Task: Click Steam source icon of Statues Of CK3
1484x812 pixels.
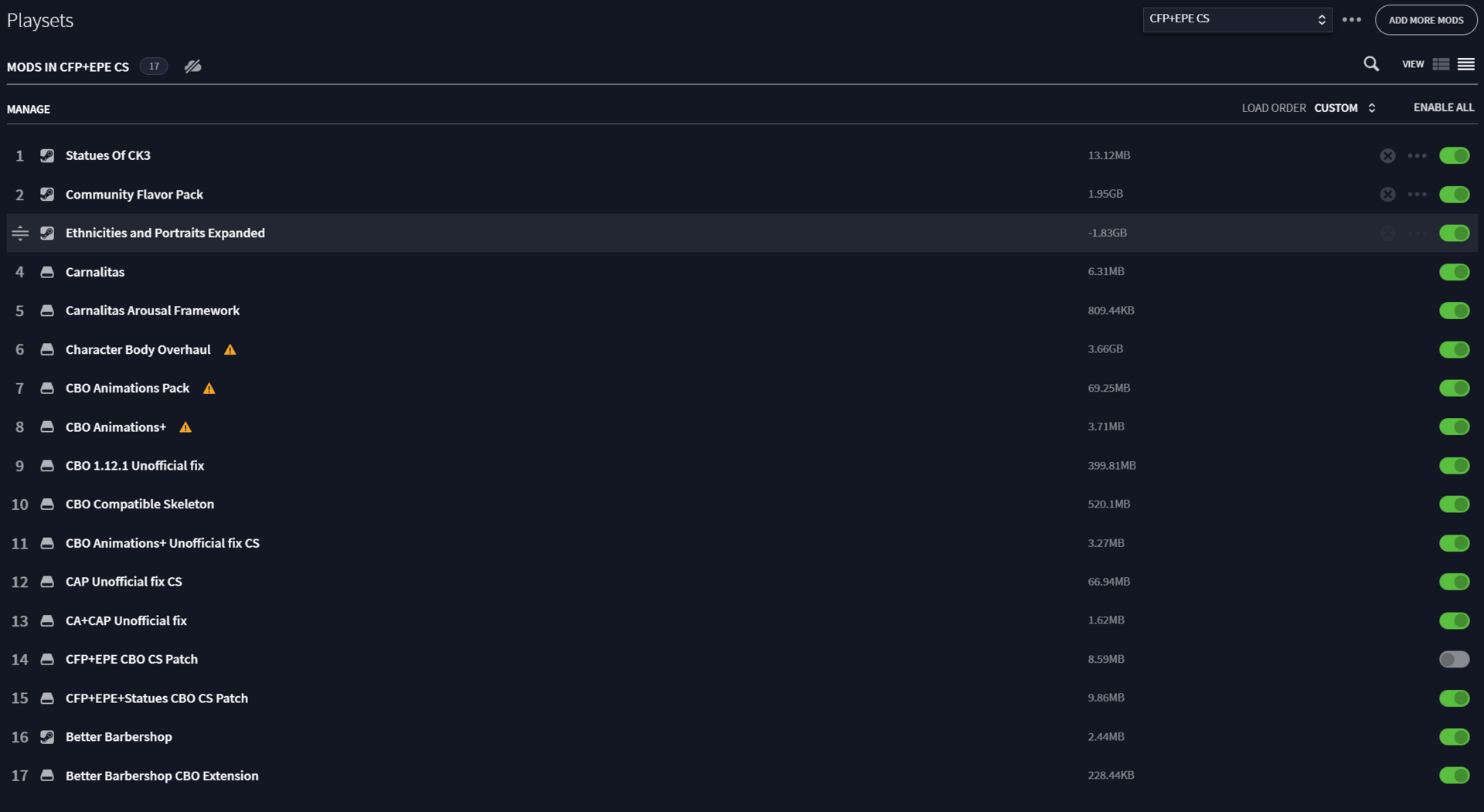Action: (47, 156)
